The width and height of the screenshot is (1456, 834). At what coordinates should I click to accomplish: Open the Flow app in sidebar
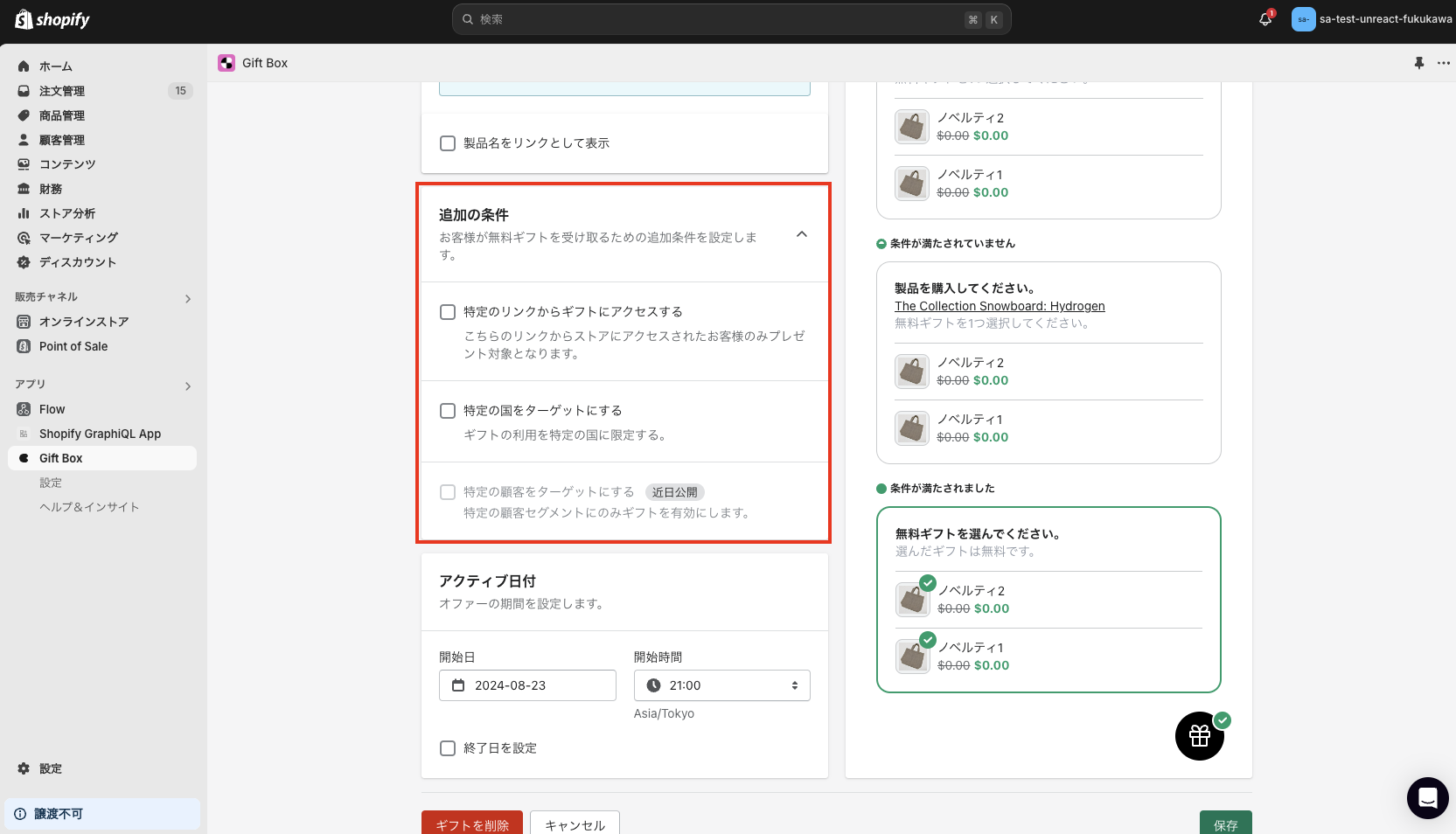24,409
